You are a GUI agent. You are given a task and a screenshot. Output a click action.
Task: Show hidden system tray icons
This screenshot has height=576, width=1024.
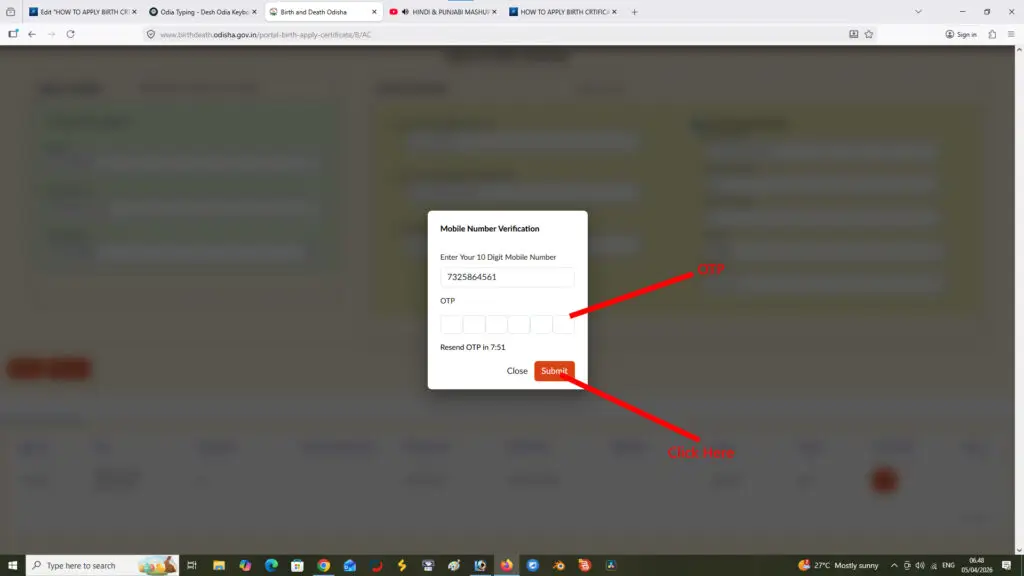pos(893,565)
